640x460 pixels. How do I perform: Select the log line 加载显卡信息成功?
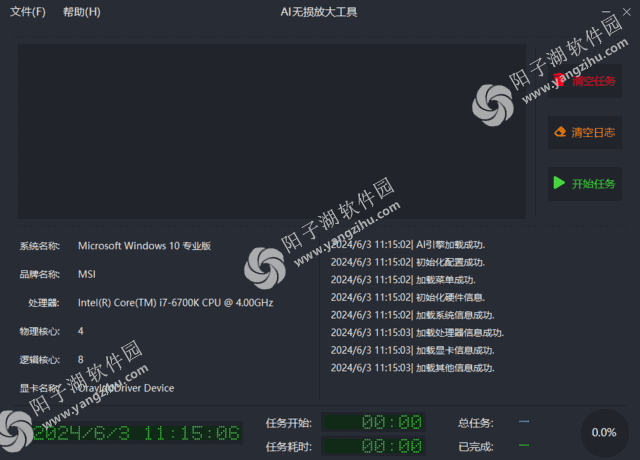click(413, 350)
